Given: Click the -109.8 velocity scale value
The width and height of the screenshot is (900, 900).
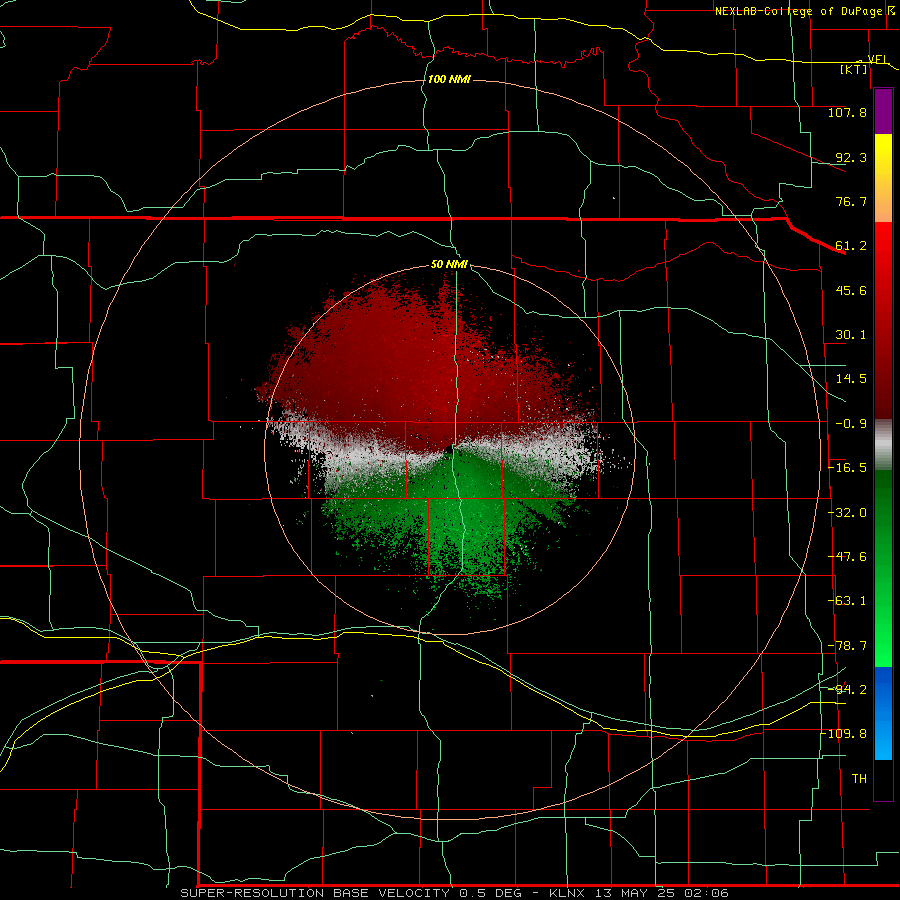Looking at the screenshot, I should 844,734.
